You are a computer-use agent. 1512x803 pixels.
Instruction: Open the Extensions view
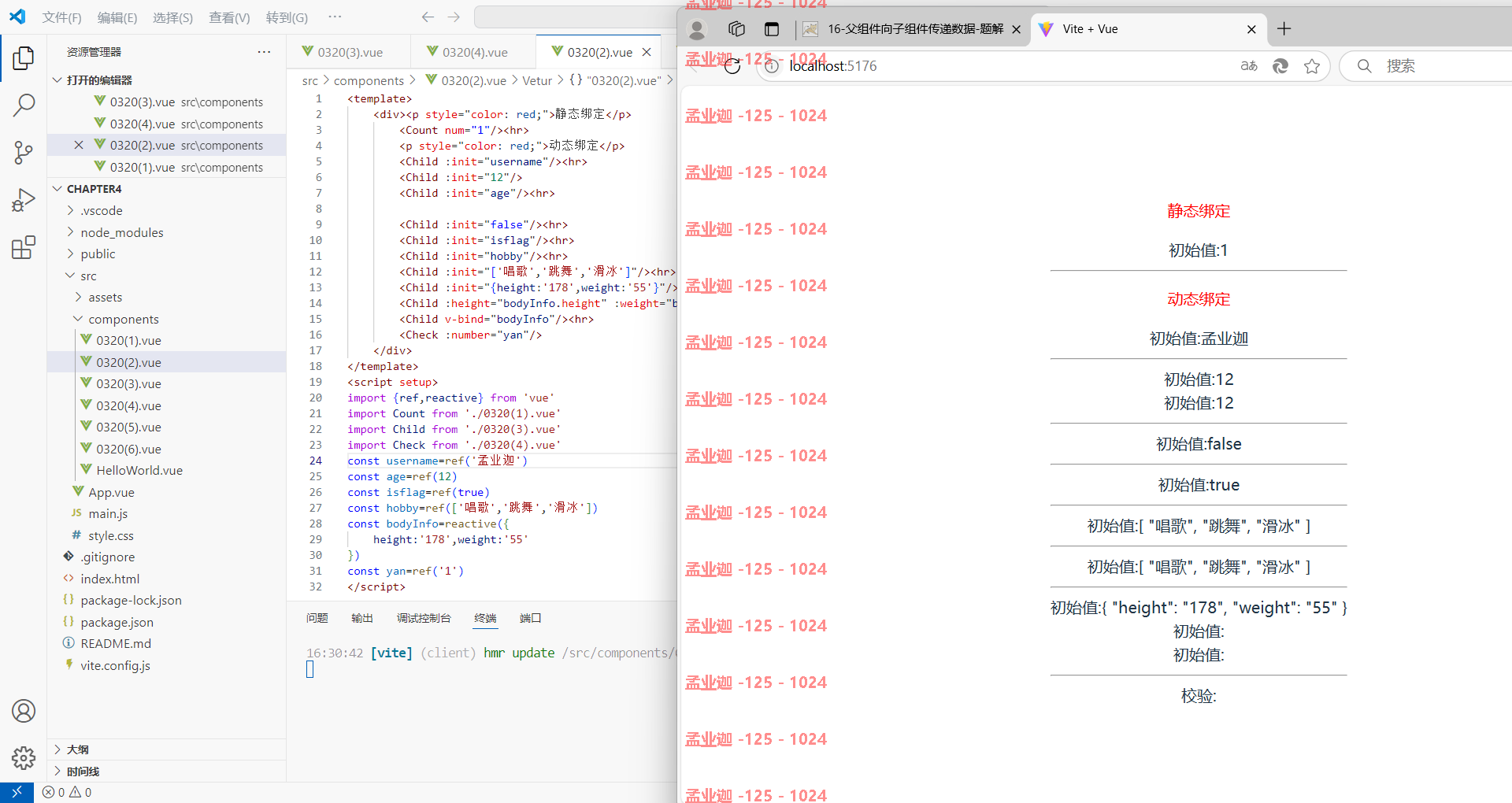[x=24, y=247]
